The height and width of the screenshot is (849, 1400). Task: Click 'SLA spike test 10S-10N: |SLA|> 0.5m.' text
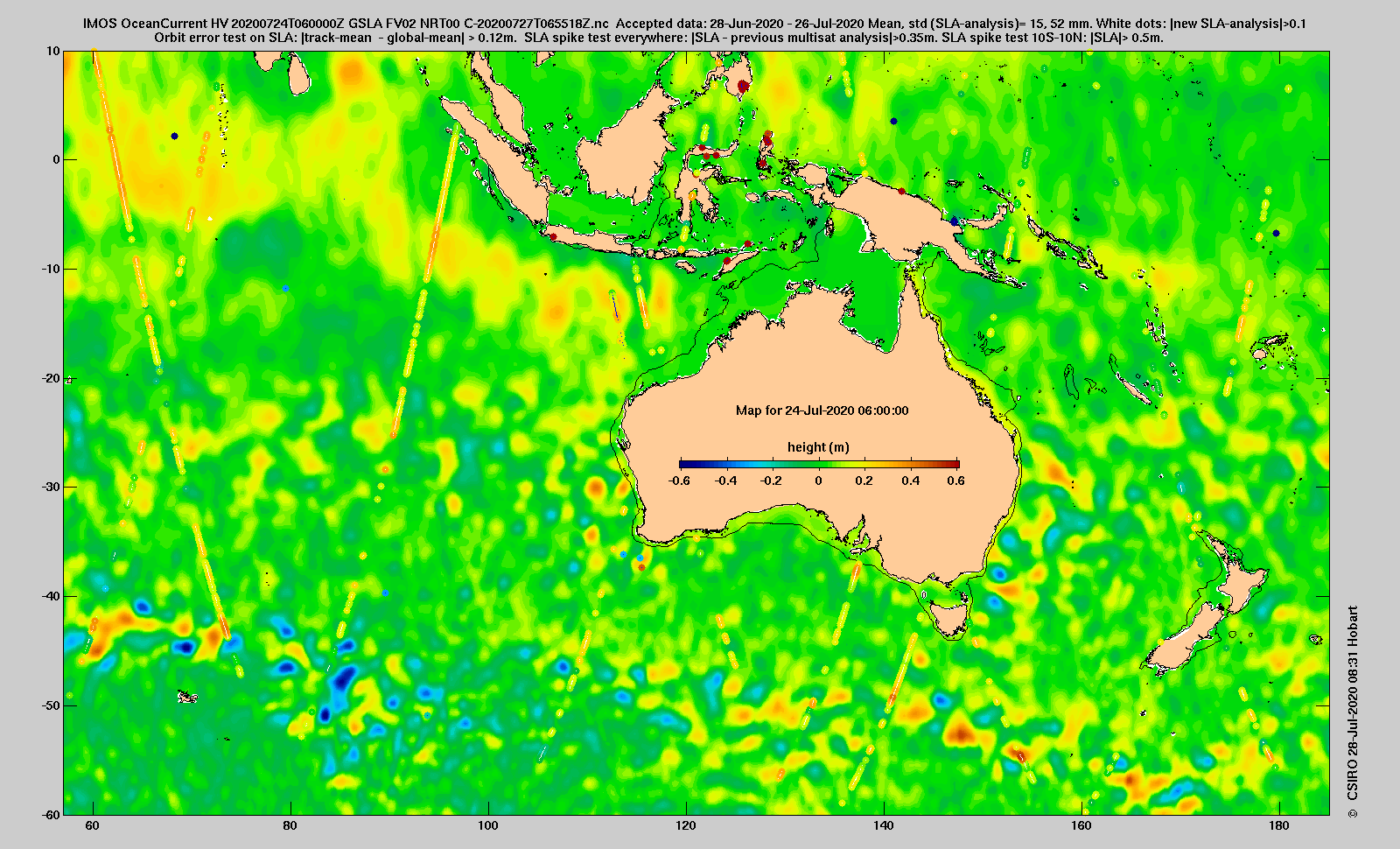point(1053,38)
